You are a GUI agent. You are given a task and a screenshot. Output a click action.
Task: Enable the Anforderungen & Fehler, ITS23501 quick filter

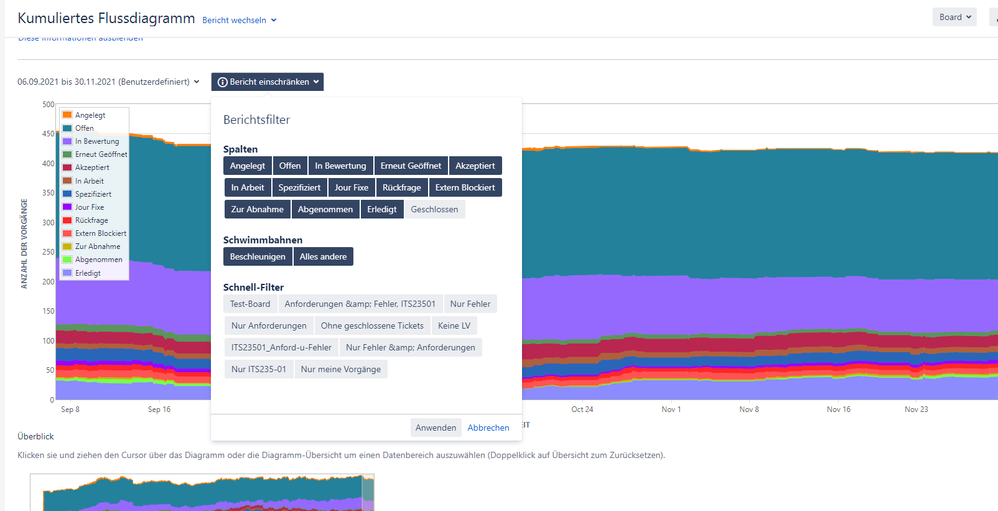(x=360, y=304)
